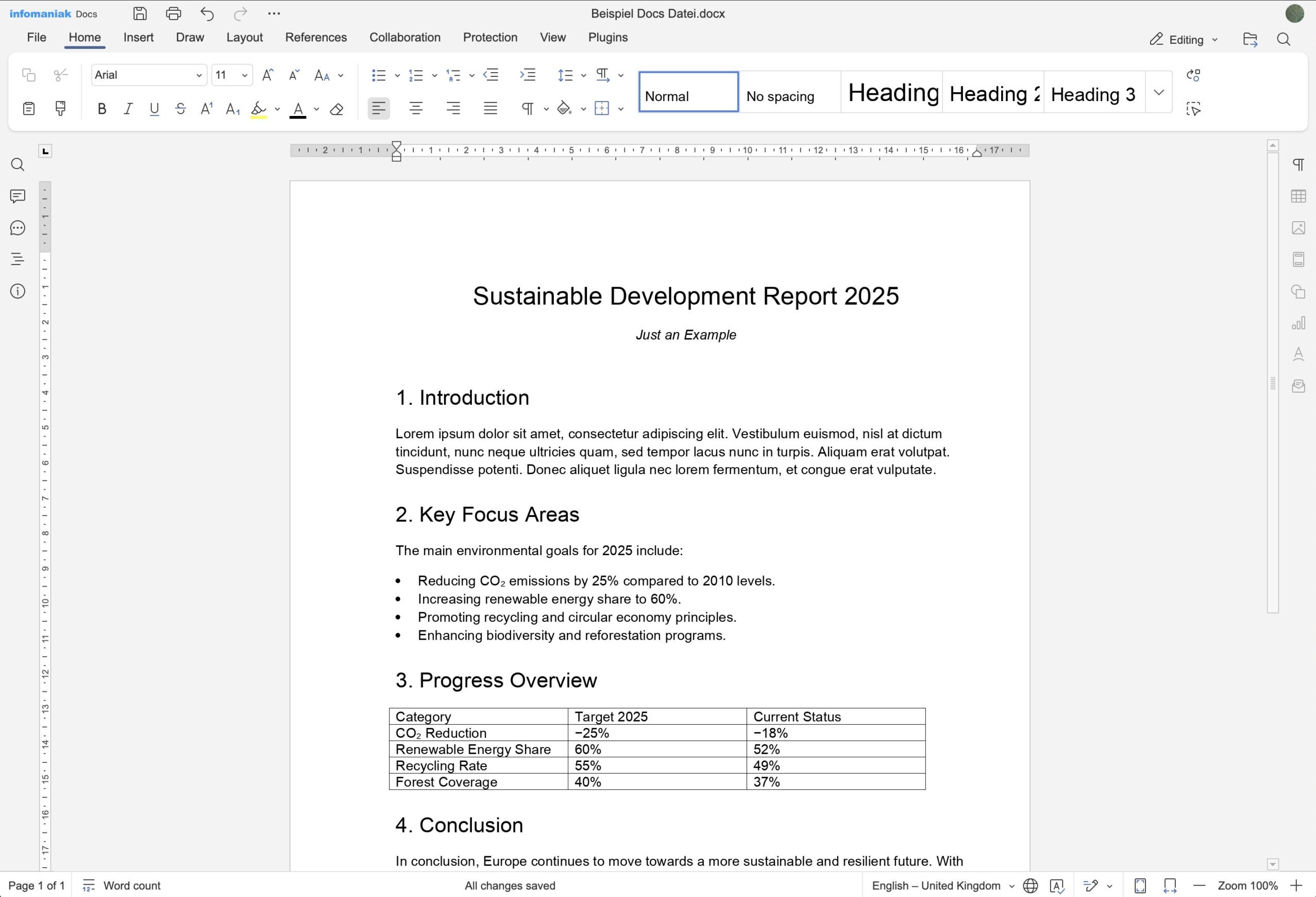
Task: Click the Table settings icon in right sidebar
Action: [x=1298, y=196]
